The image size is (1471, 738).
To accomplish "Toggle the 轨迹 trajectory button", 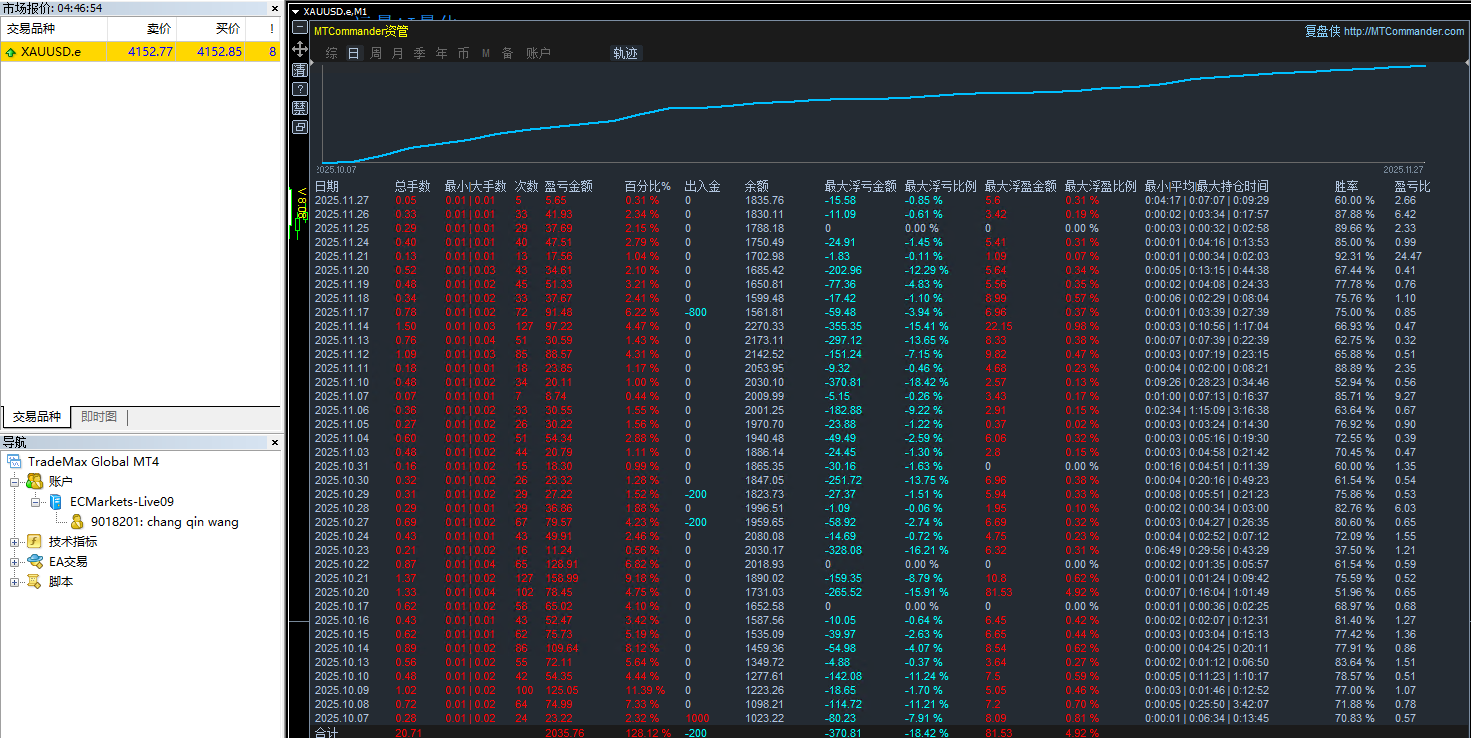I will 625,54.
